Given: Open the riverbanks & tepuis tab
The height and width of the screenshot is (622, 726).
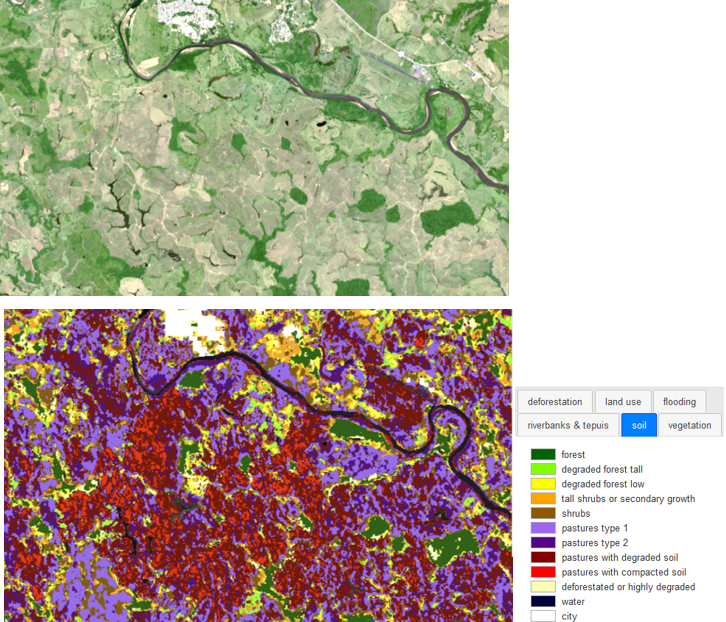Looking at the screenshot, I should (568, 425).
